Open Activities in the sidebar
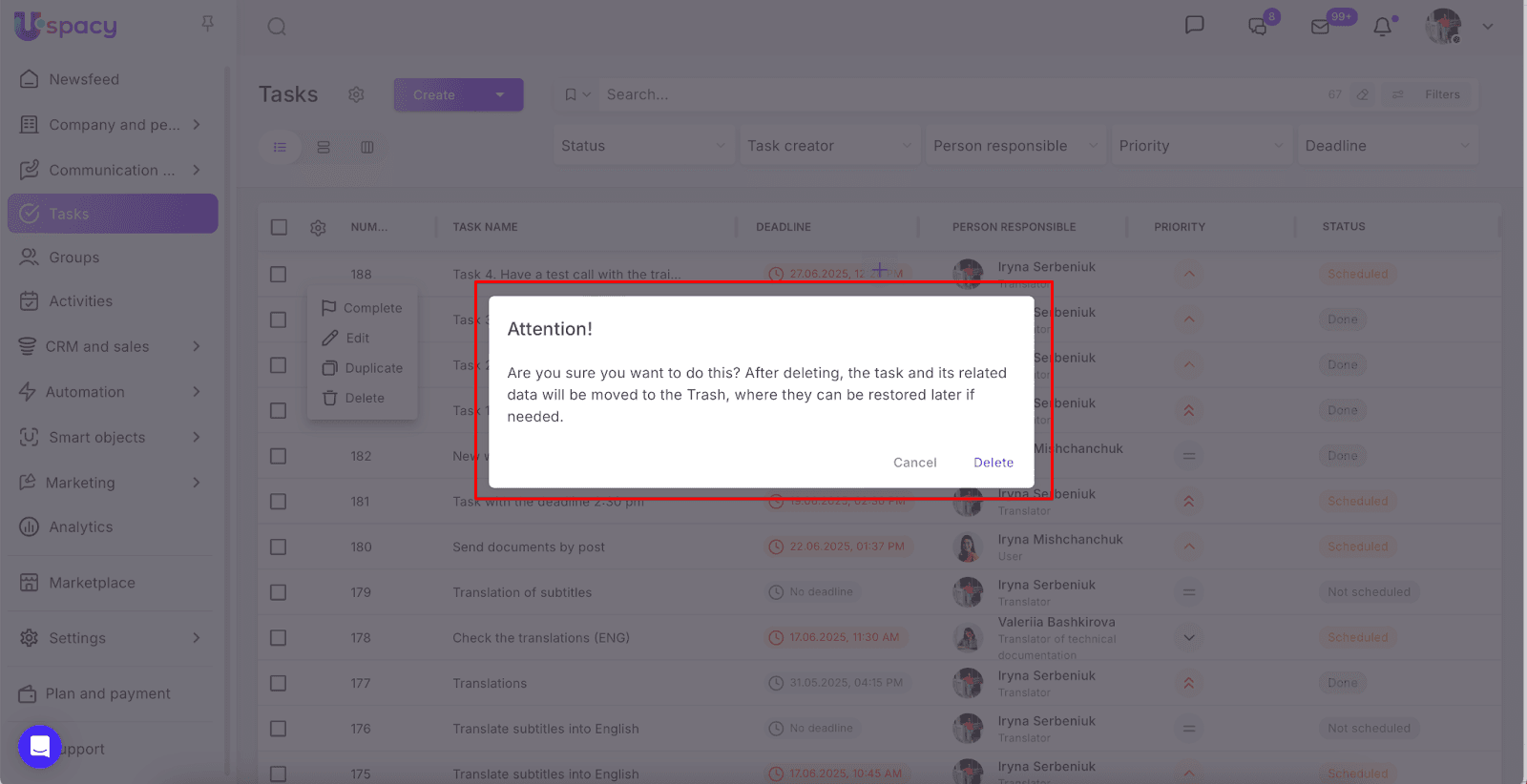This screenshot has width=1527, height=784. coord(113,301)
